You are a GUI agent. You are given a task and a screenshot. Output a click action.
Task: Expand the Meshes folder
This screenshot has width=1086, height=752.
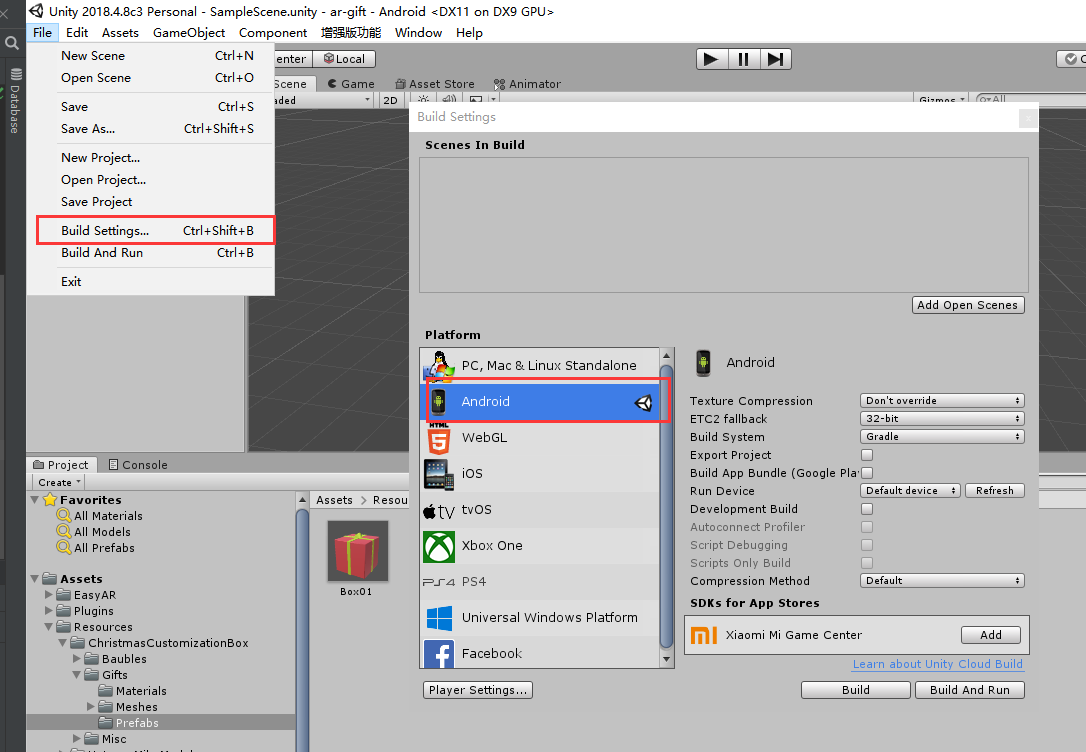tap(91, 706)
